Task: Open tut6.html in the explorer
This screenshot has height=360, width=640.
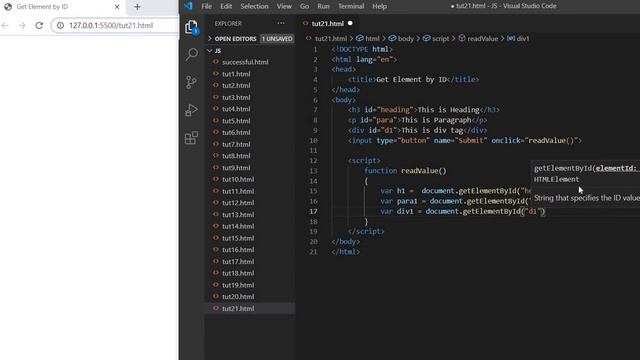Action: coord(236,132)
